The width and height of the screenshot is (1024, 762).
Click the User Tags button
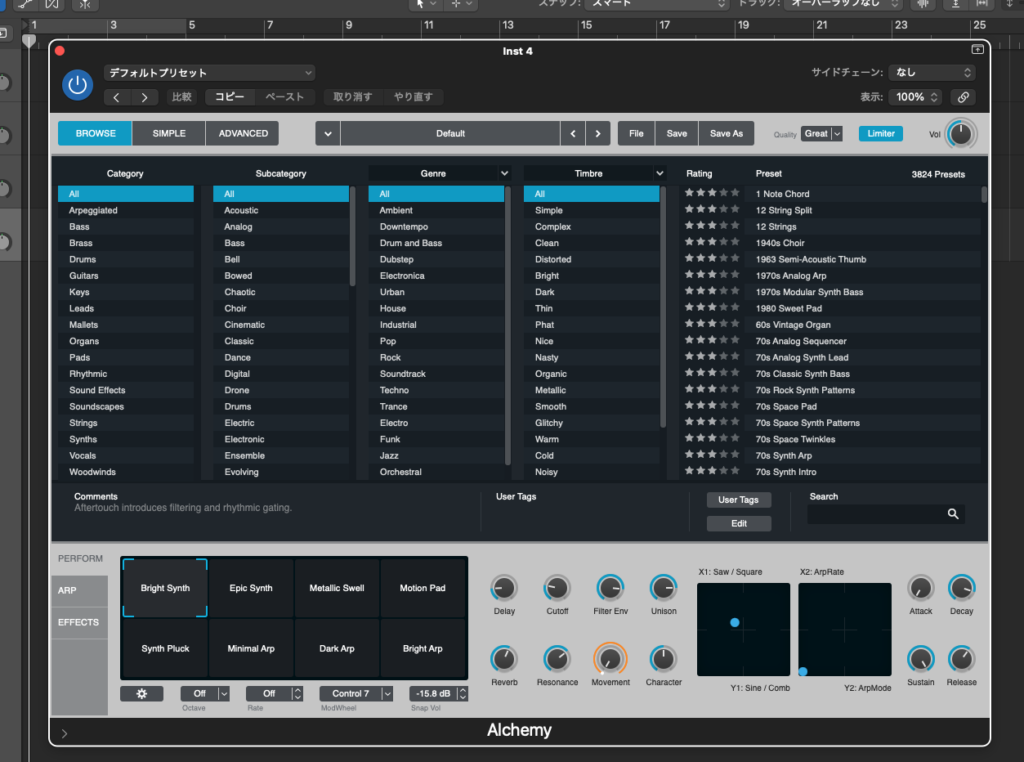pos(738,499)
